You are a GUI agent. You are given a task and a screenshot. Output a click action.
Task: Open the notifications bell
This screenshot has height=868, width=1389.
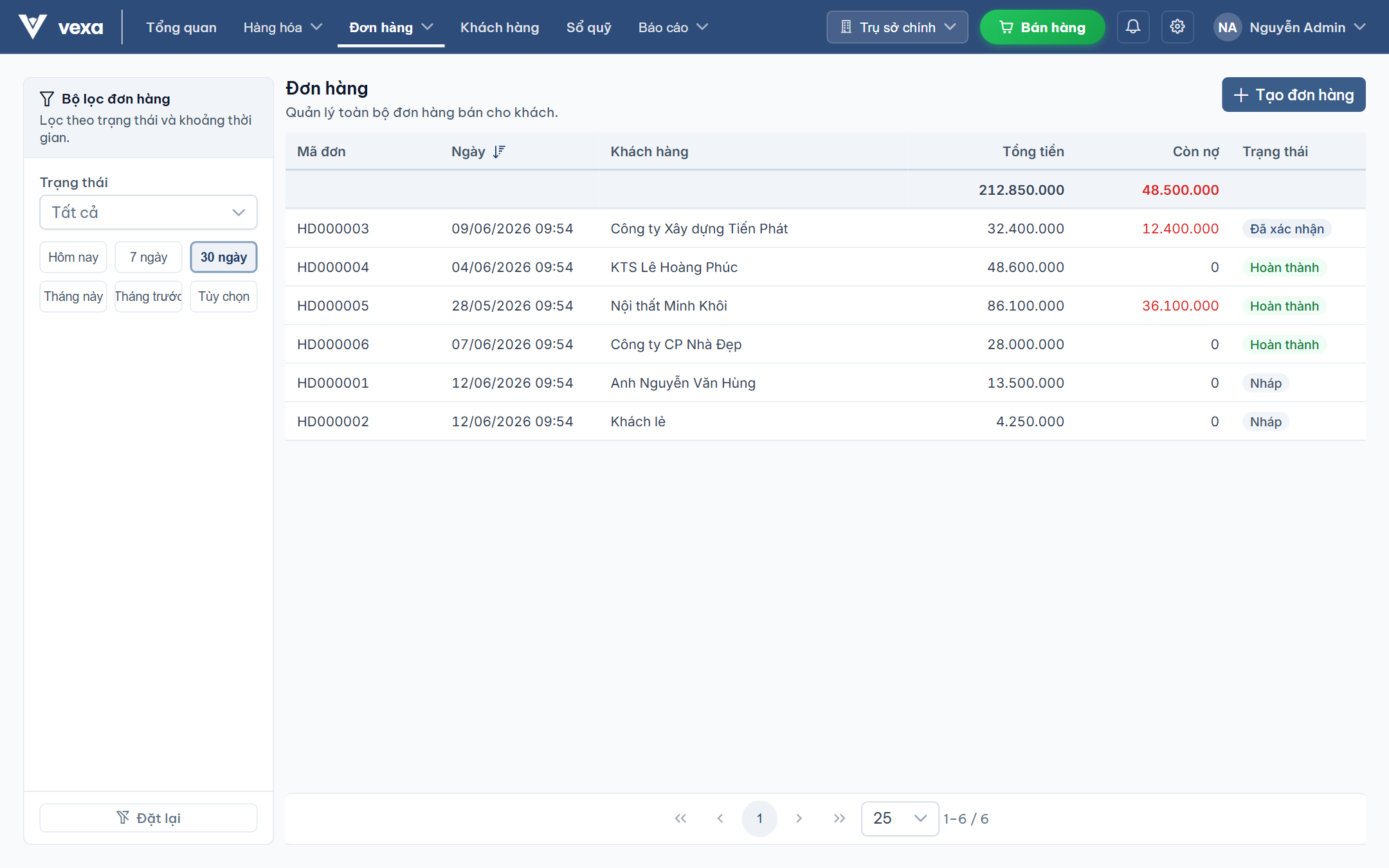click(x=1133, y=27)
